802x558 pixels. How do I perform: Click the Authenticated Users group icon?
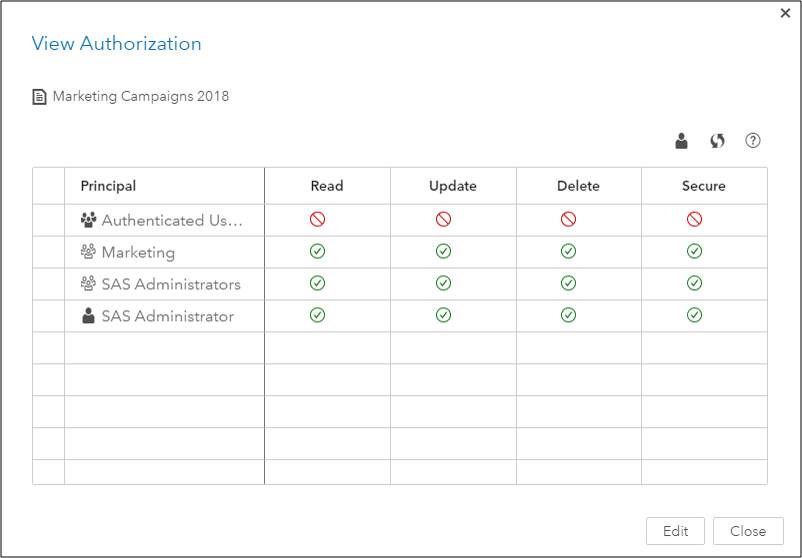coord(88,220)
